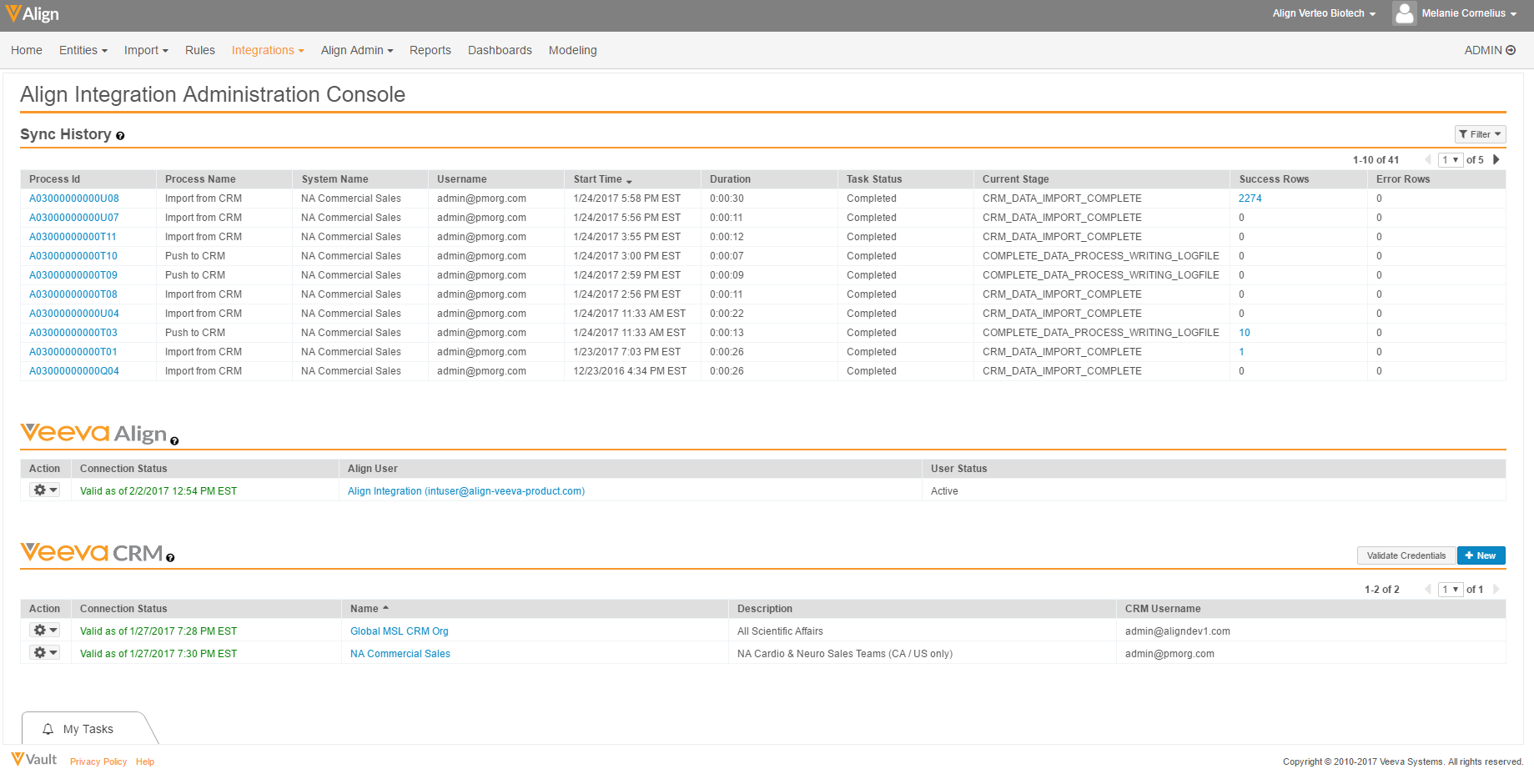Go to next Sync History page arrow
Image resolution: width=1534 pixels, height=784 pixels.
pos(1496,159)
